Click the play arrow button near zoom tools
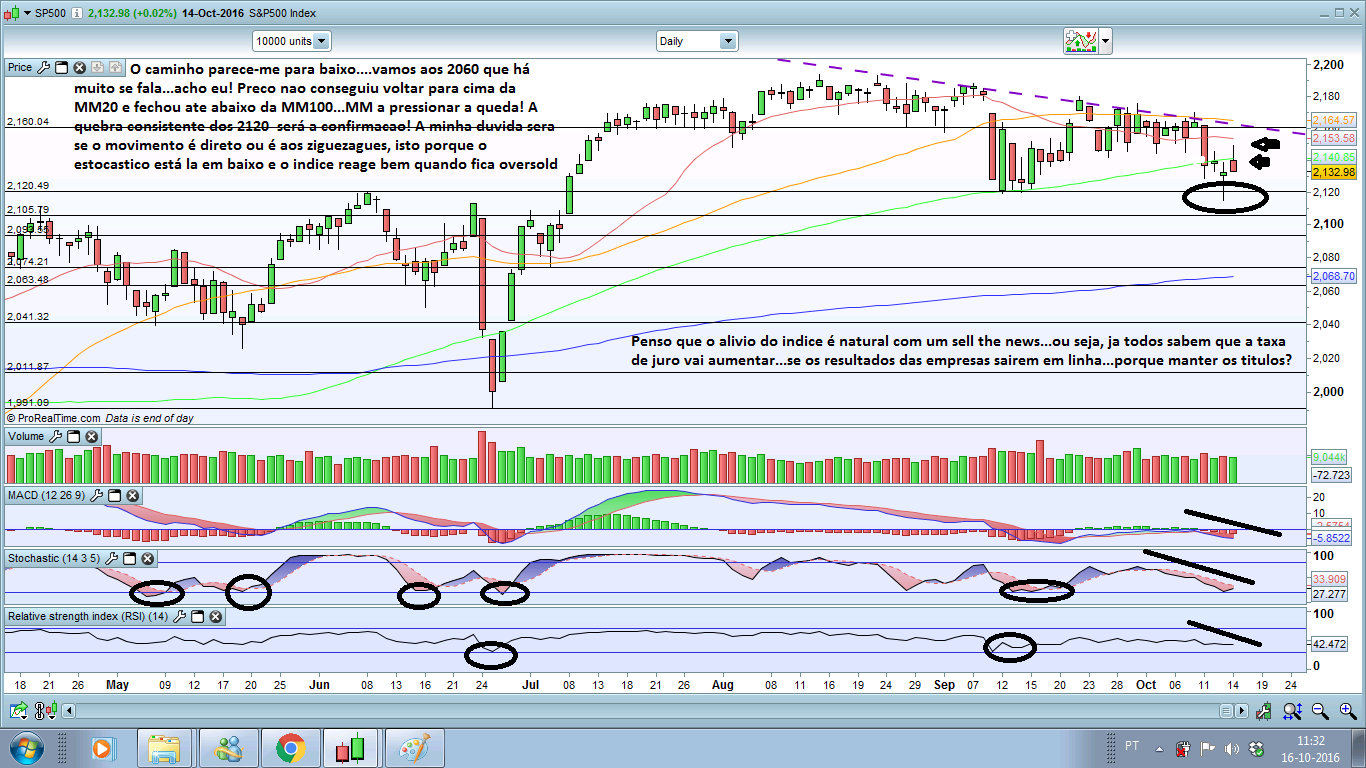The height and width of the screenshot is (768, 1366). pos(1241,711)
